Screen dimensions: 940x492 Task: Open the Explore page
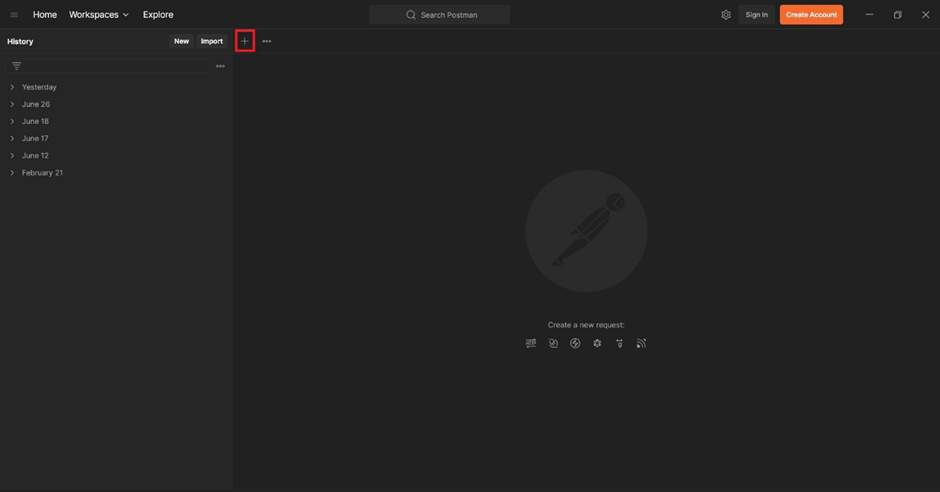tap(158, 15)
